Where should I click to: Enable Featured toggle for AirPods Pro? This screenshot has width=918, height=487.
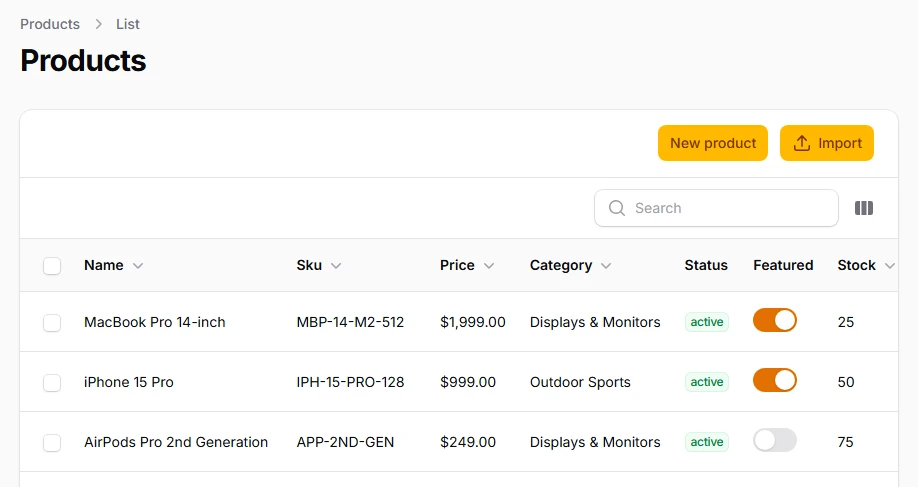pyautogui.click(x=775, y=440)
